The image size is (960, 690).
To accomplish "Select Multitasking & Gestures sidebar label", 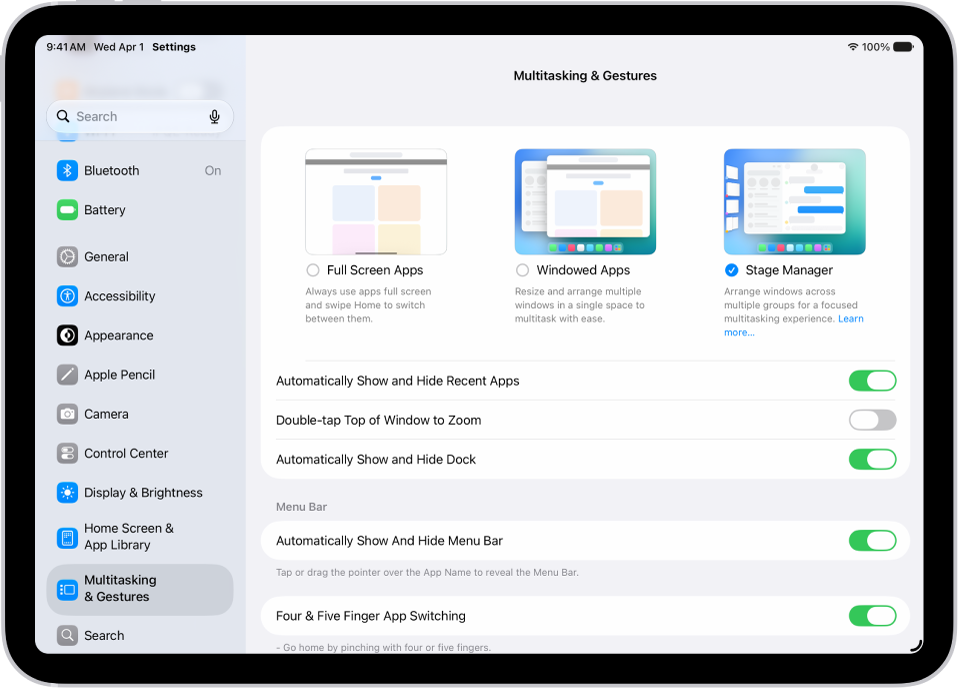I will pos(121,588).
